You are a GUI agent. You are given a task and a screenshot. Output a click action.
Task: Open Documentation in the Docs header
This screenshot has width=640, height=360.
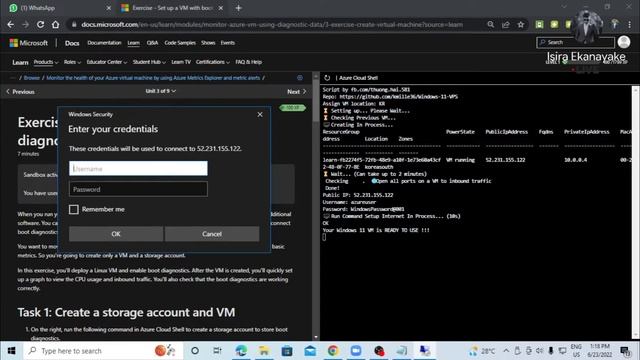coord(104,43)
